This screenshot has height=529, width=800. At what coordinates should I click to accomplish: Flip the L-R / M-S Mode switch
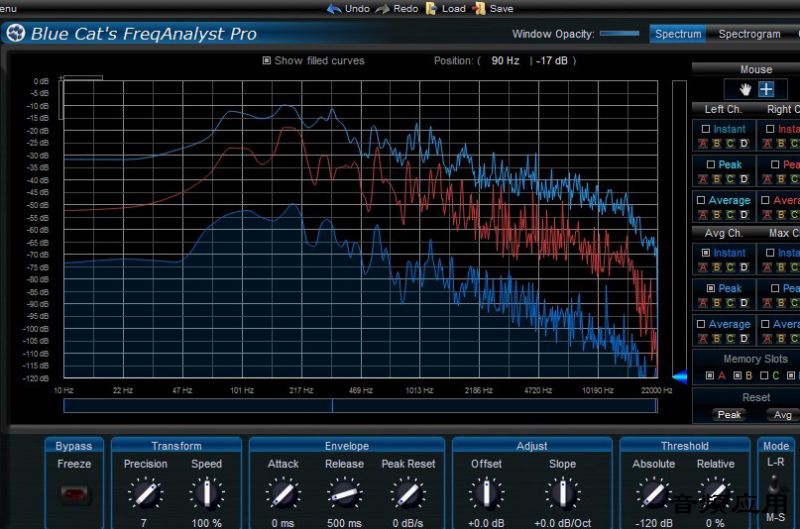pyautogui.click(x=774, y=486)
